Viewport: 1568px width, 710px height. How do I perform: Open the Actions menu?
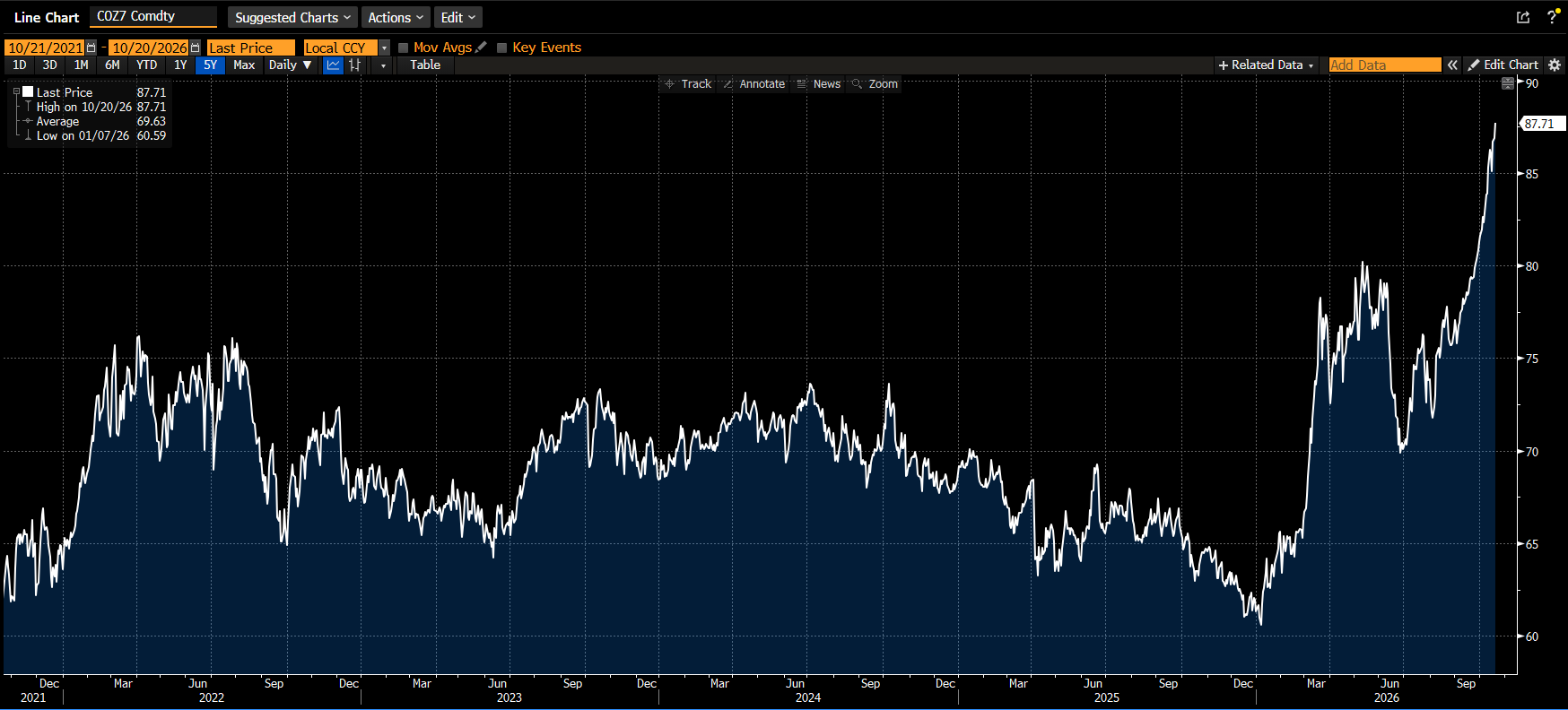click(395, 17)
